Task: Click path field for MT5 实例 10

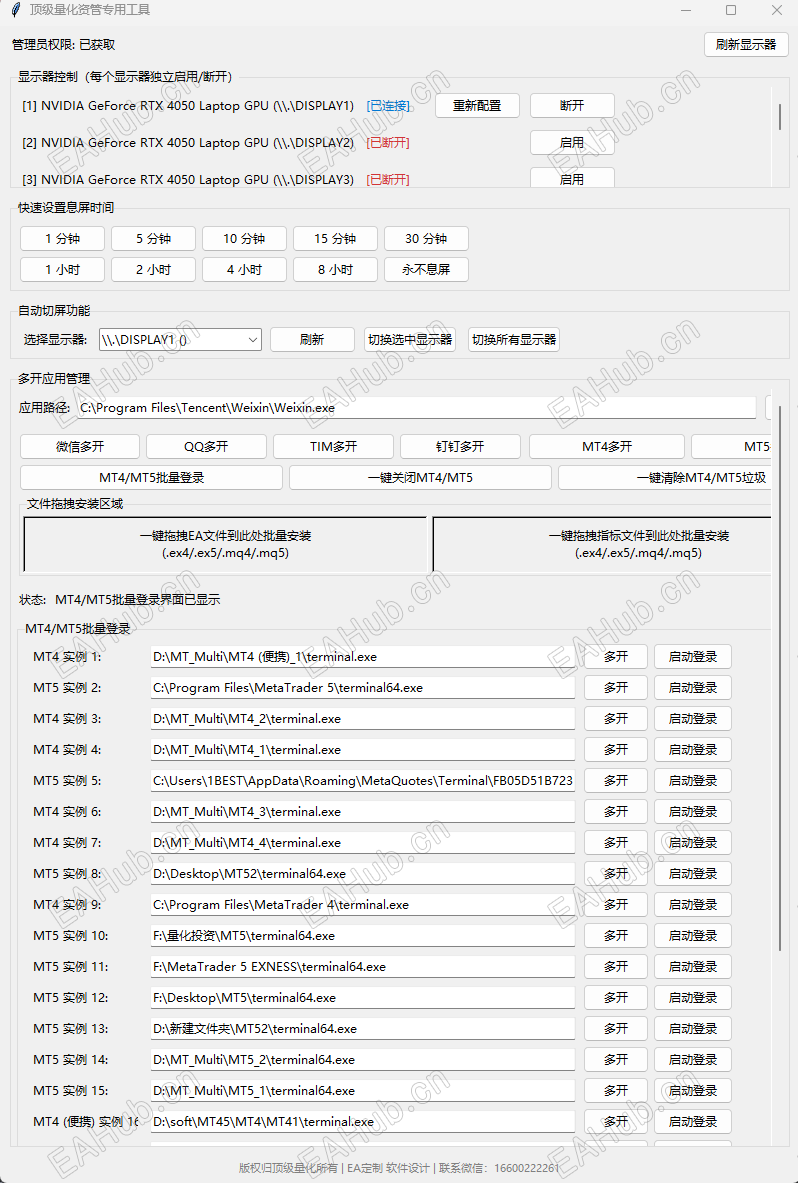Action: click(x=363, y=935)
